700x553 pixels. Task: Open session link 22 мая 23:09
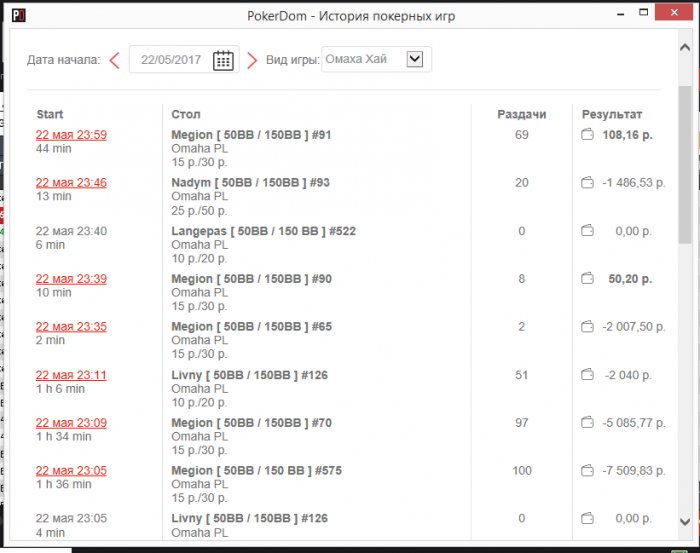pos(71,423)
